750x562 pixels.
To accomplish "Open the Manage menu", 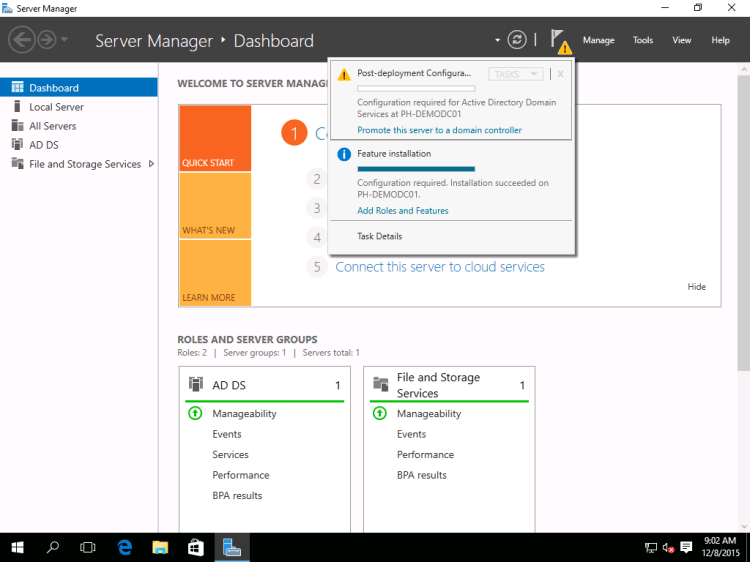I will click(x=598, y=40).
